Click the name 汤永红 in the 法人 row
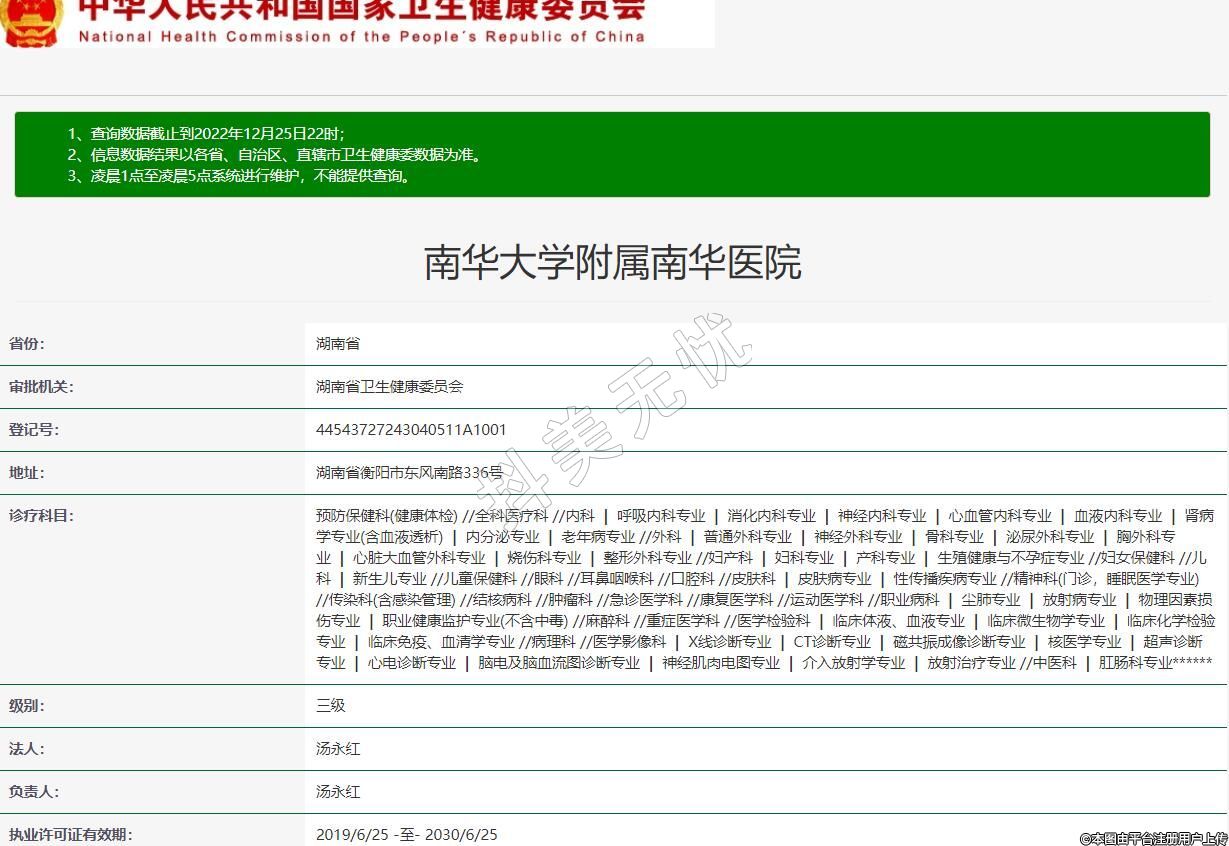1229x846 pixels. [x=338, y=749]
